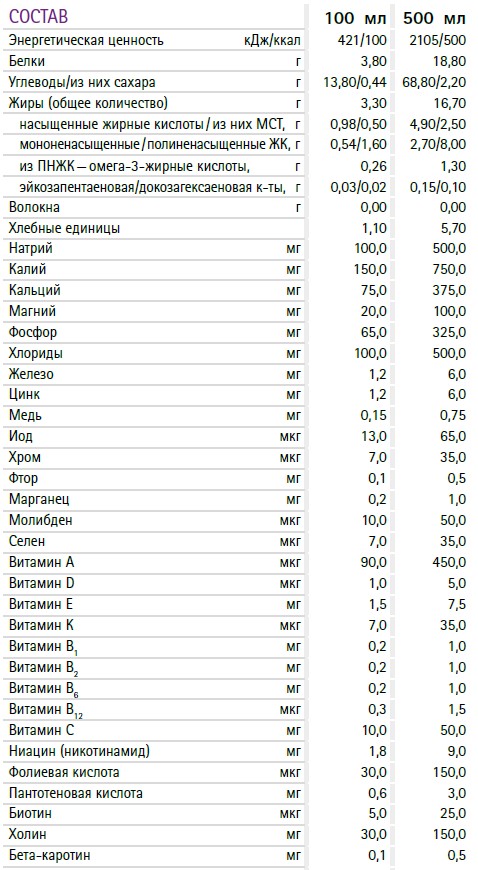Click the Витамин A label
The height and width of the screenshot is (870, 478).
(x=42, y=563)
